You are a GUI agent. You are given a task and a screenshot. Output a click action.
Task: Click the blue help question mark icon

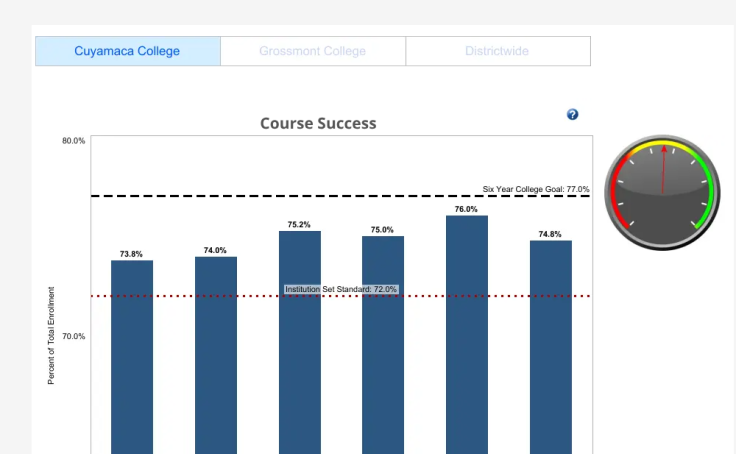pyautogui.click(x=572, y=115)
